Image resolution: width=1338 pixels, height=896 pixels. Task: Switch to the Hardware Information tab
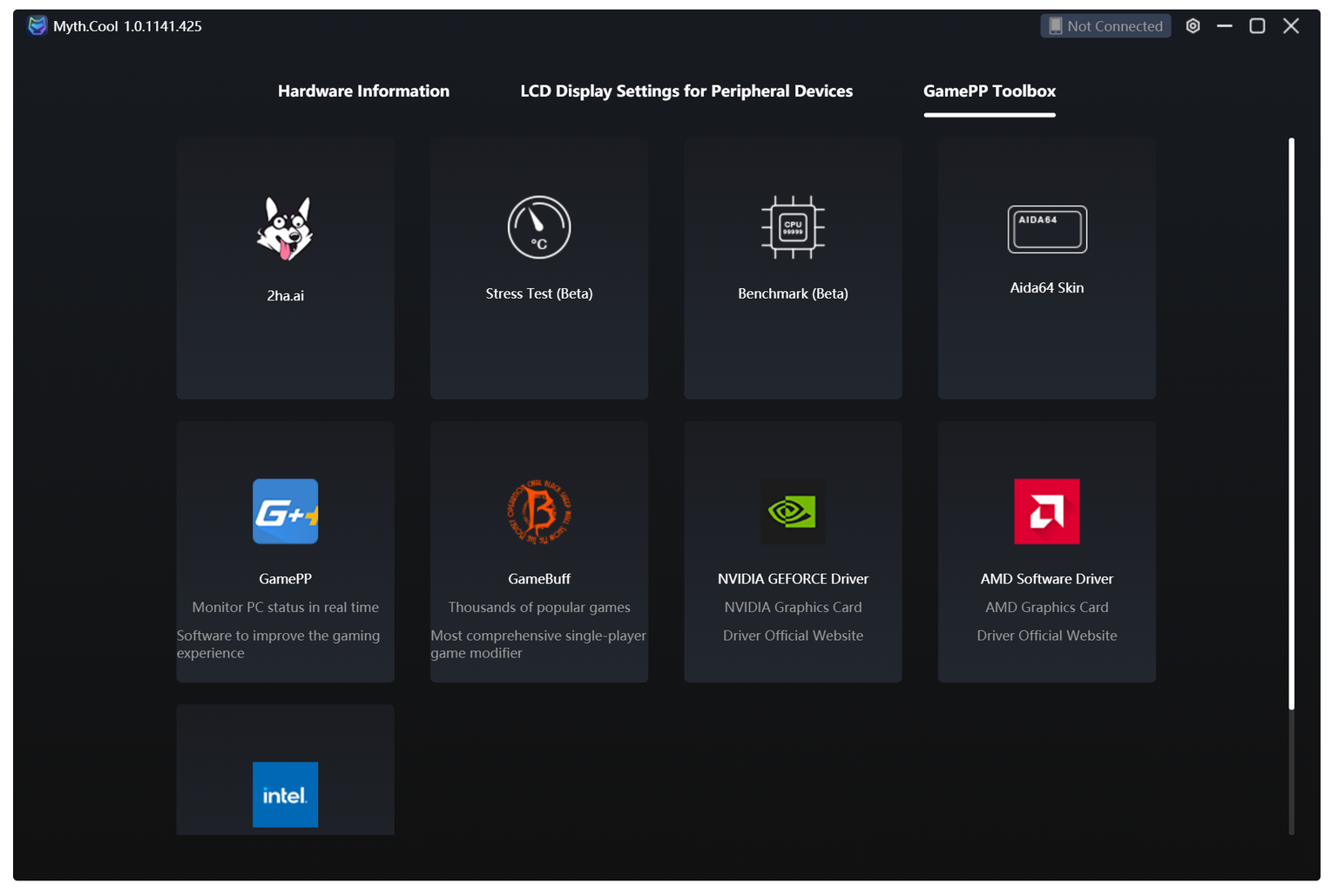363,91
